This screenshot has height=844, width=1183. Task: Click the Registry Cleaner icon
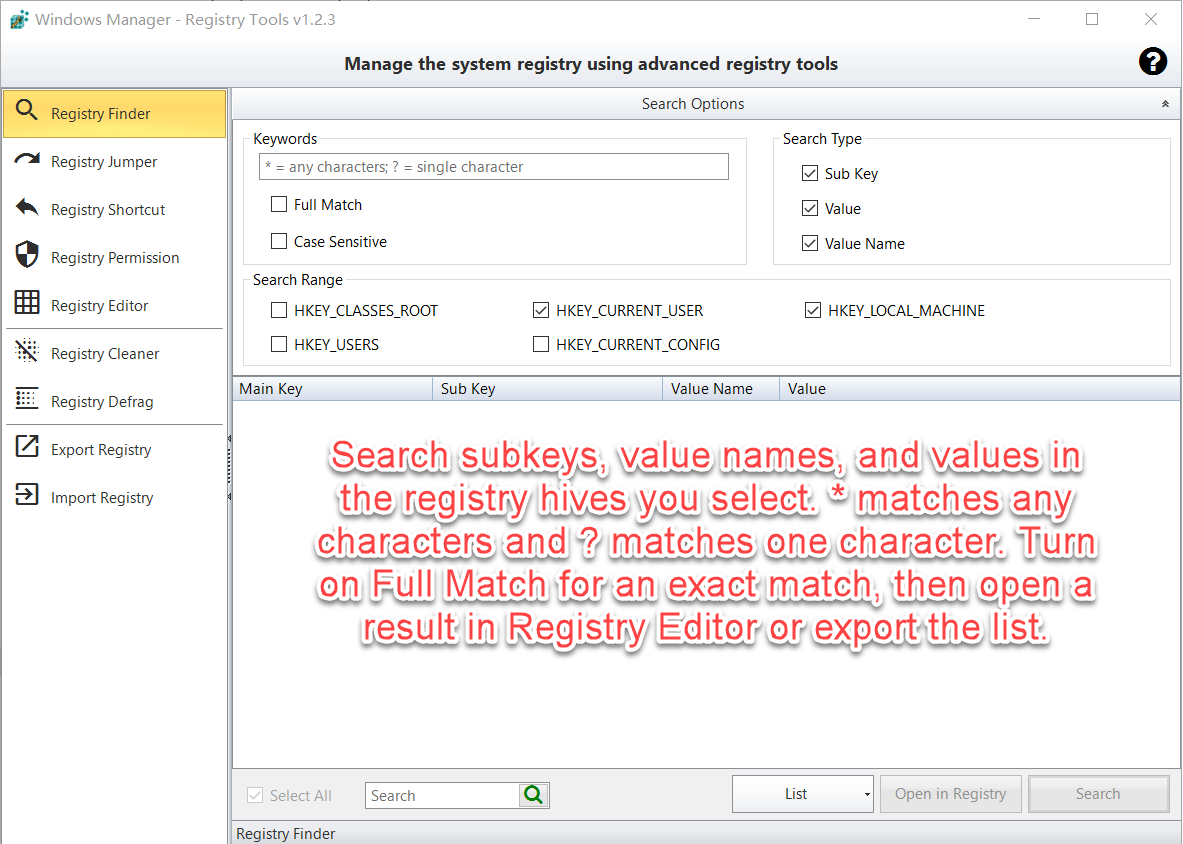click(26, 351)
